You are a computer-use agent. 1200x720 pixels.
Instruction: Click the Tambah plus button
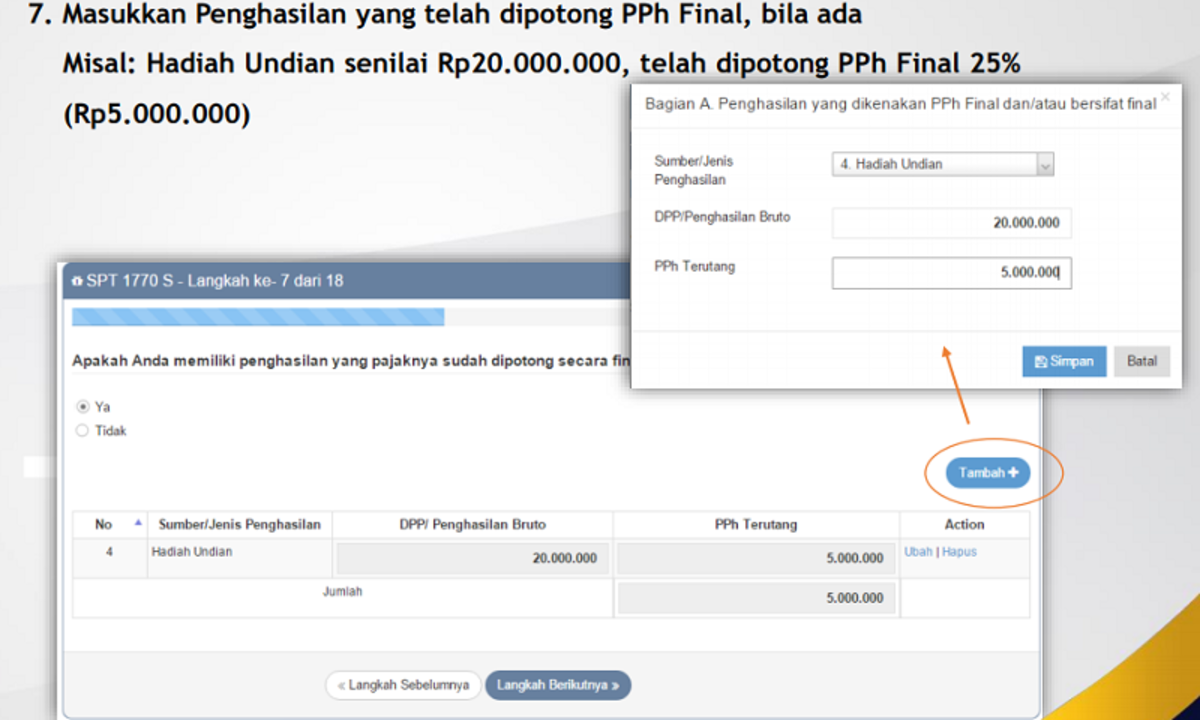coord(987,473)
